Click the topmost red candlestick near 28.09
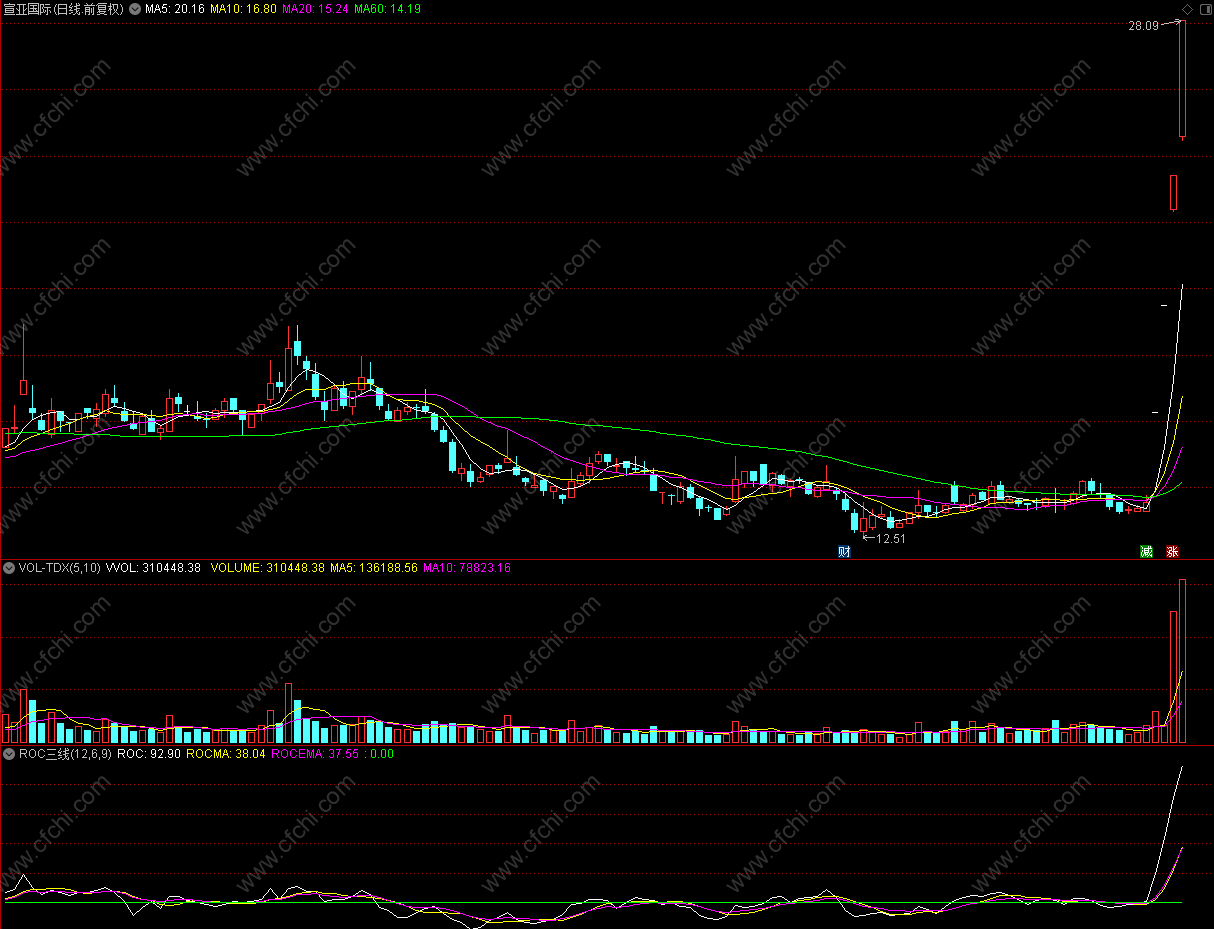Screen dimensions: 1214x929 (1183, 78)
